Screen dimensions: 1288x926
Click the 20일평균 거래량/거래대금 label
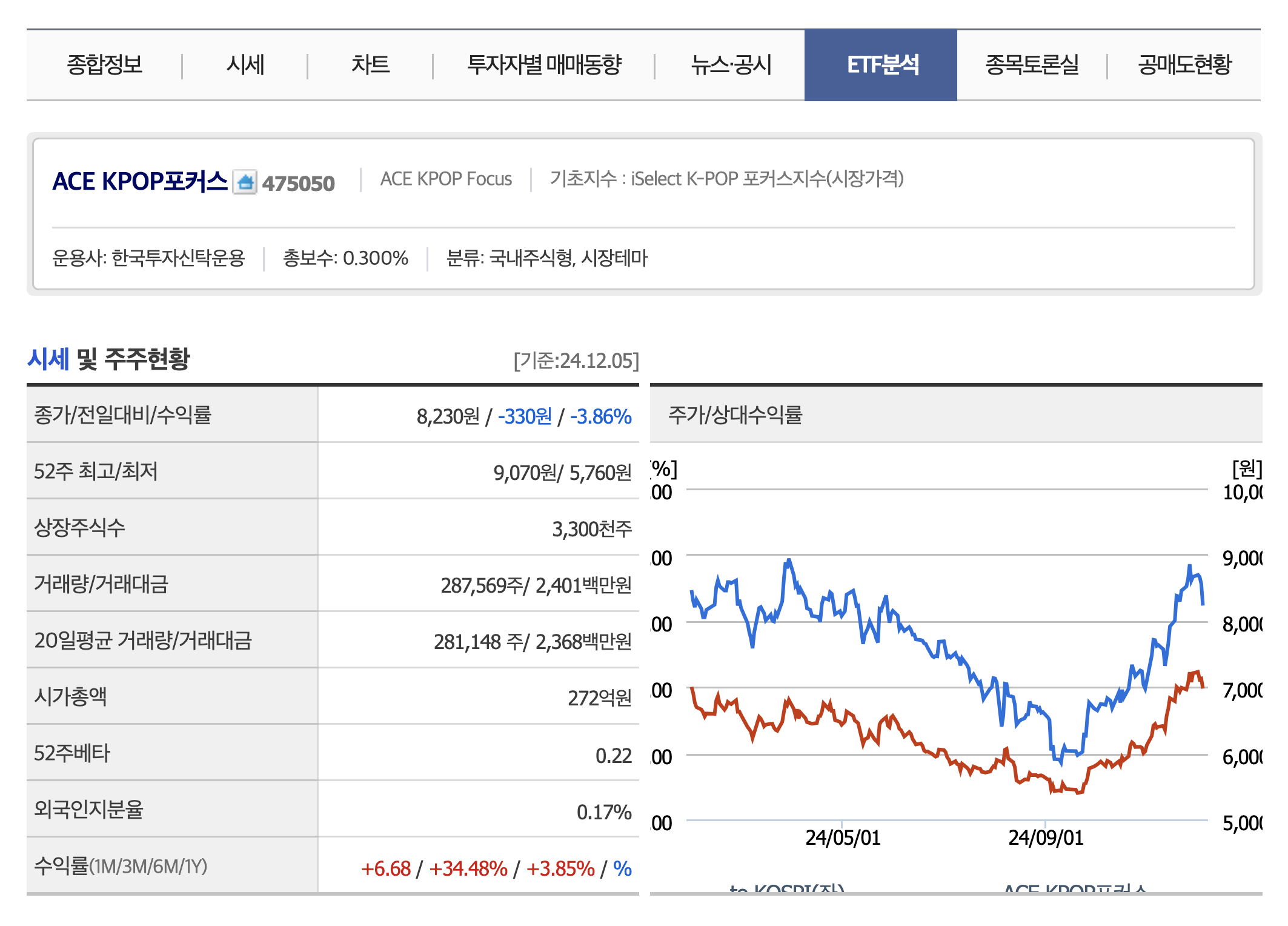click(x=143, y=640)
